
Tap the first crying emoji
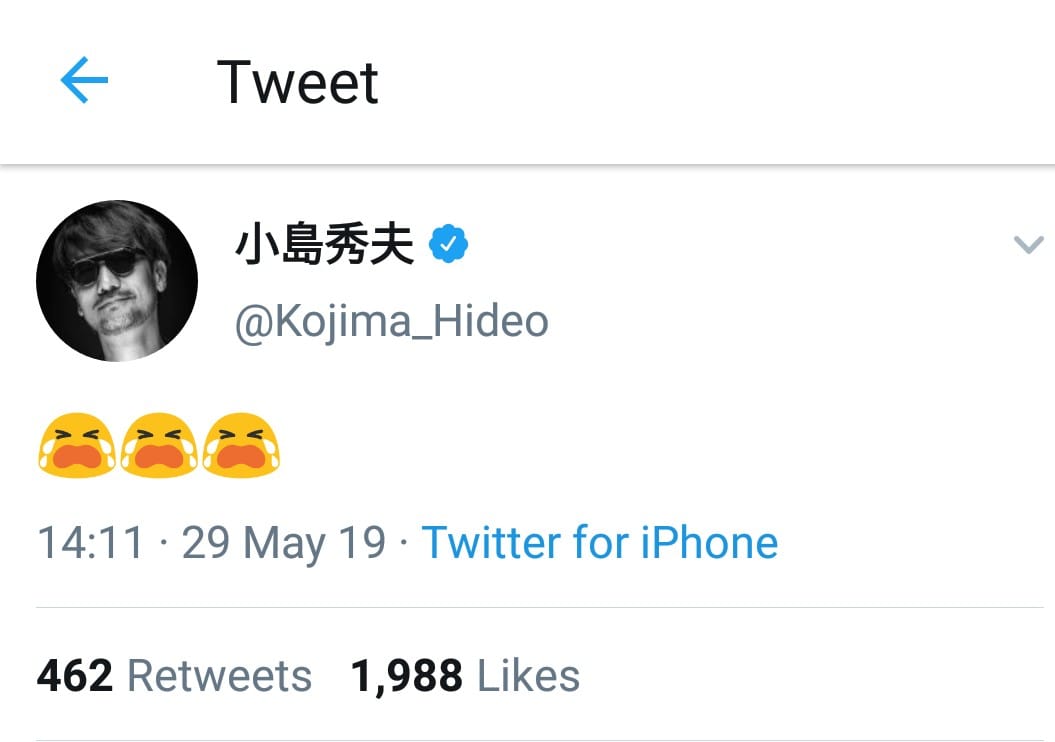pos(77,445)
